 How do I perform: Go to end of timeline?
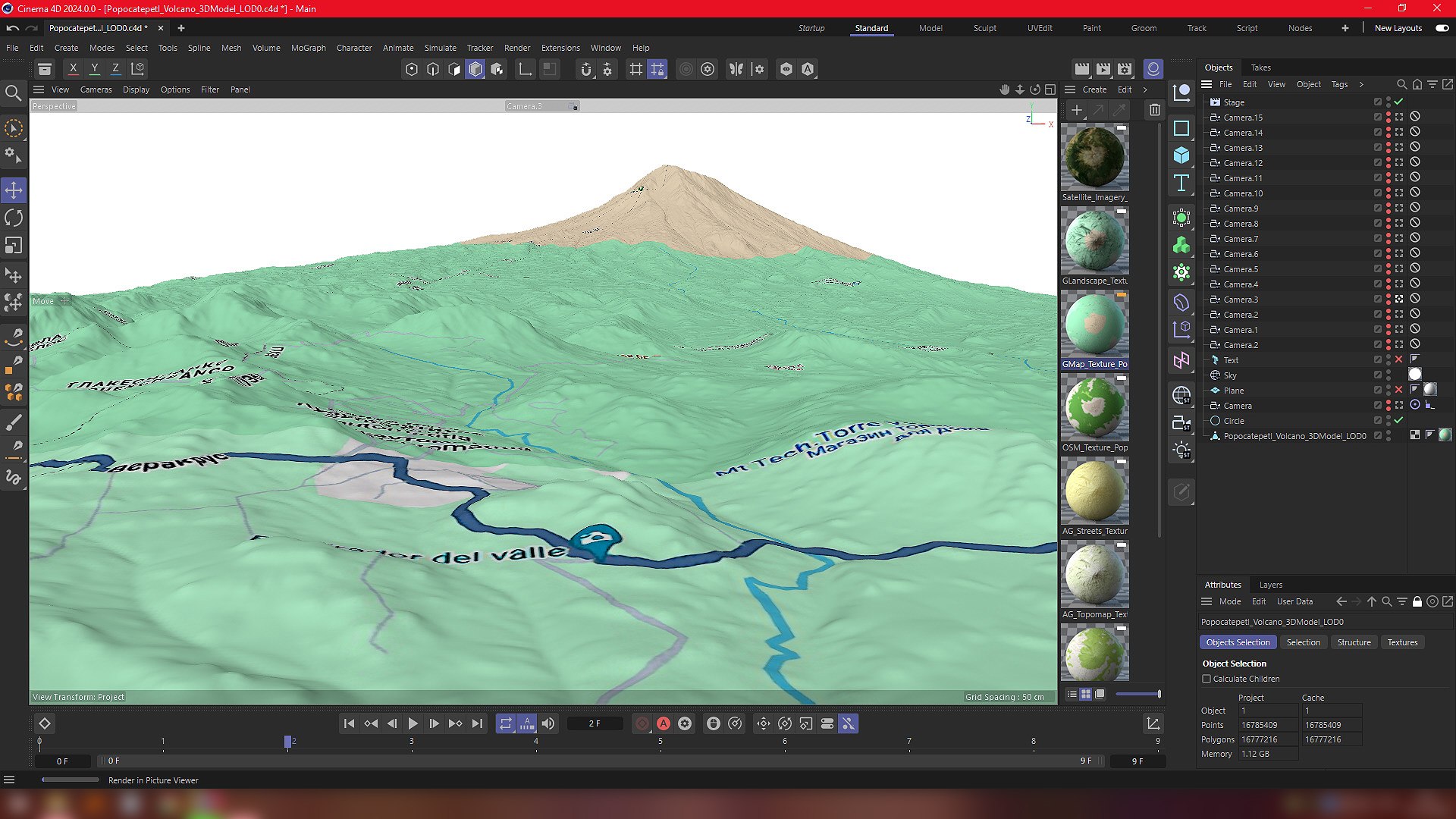pyautogui.click(x=476, y=723)
